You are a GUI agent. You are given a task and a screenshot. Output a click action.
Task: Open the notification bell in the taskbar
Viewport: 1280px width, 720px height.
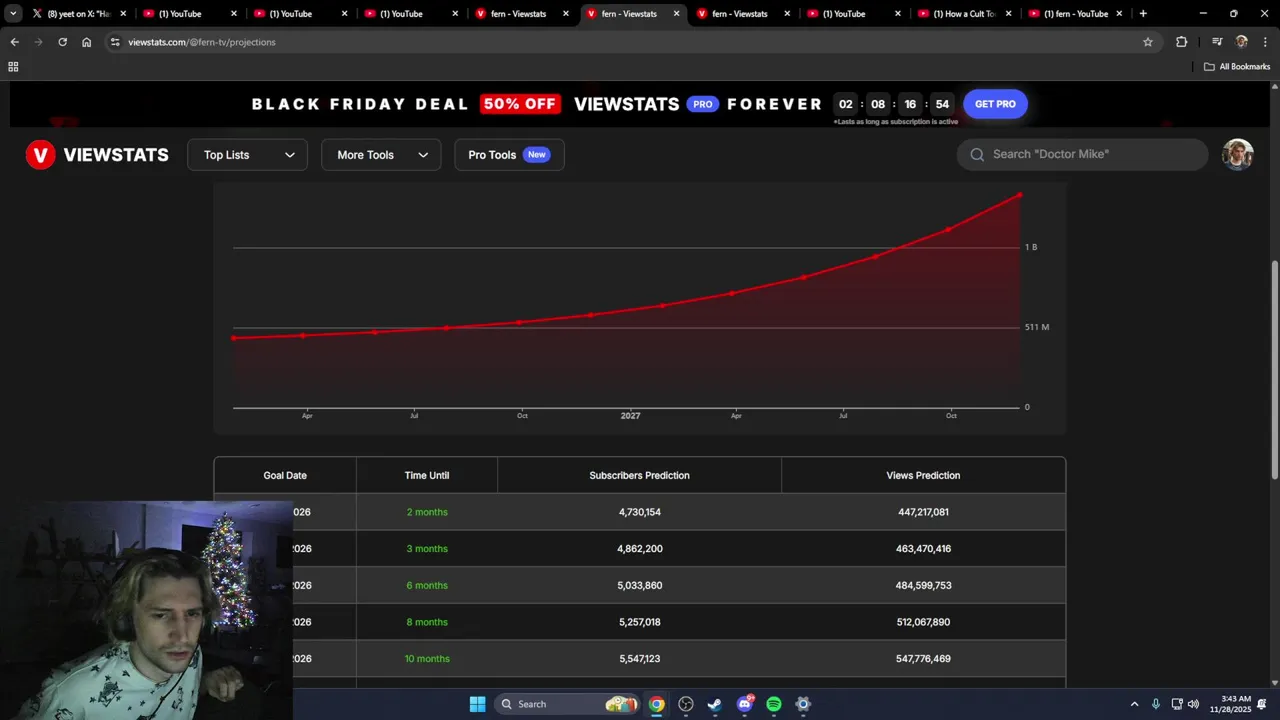(1262, 704)
